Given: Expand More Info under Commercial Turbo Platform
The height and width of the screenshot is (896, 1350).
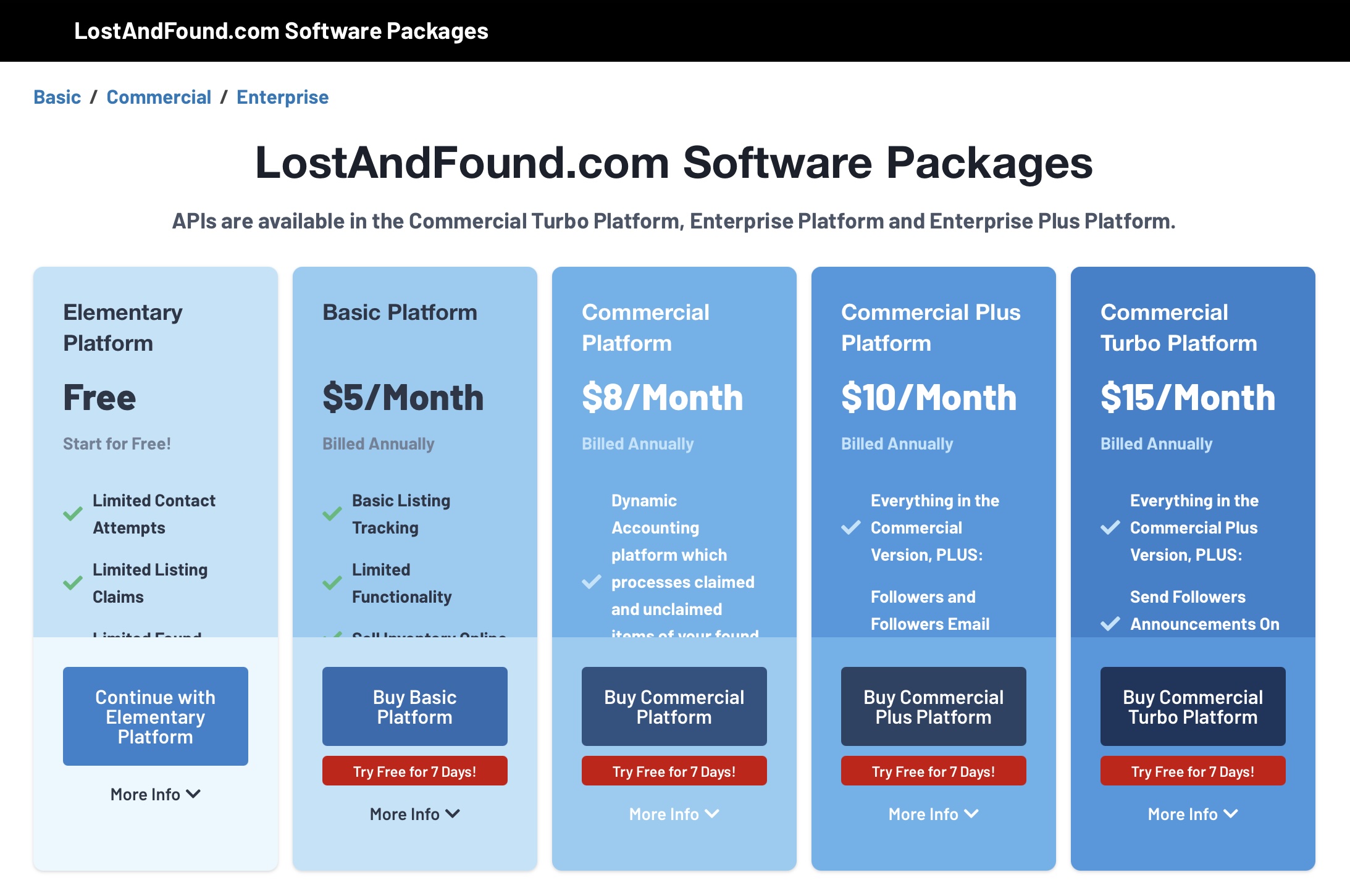Looking at the screenshot, I should point(1193,814).
